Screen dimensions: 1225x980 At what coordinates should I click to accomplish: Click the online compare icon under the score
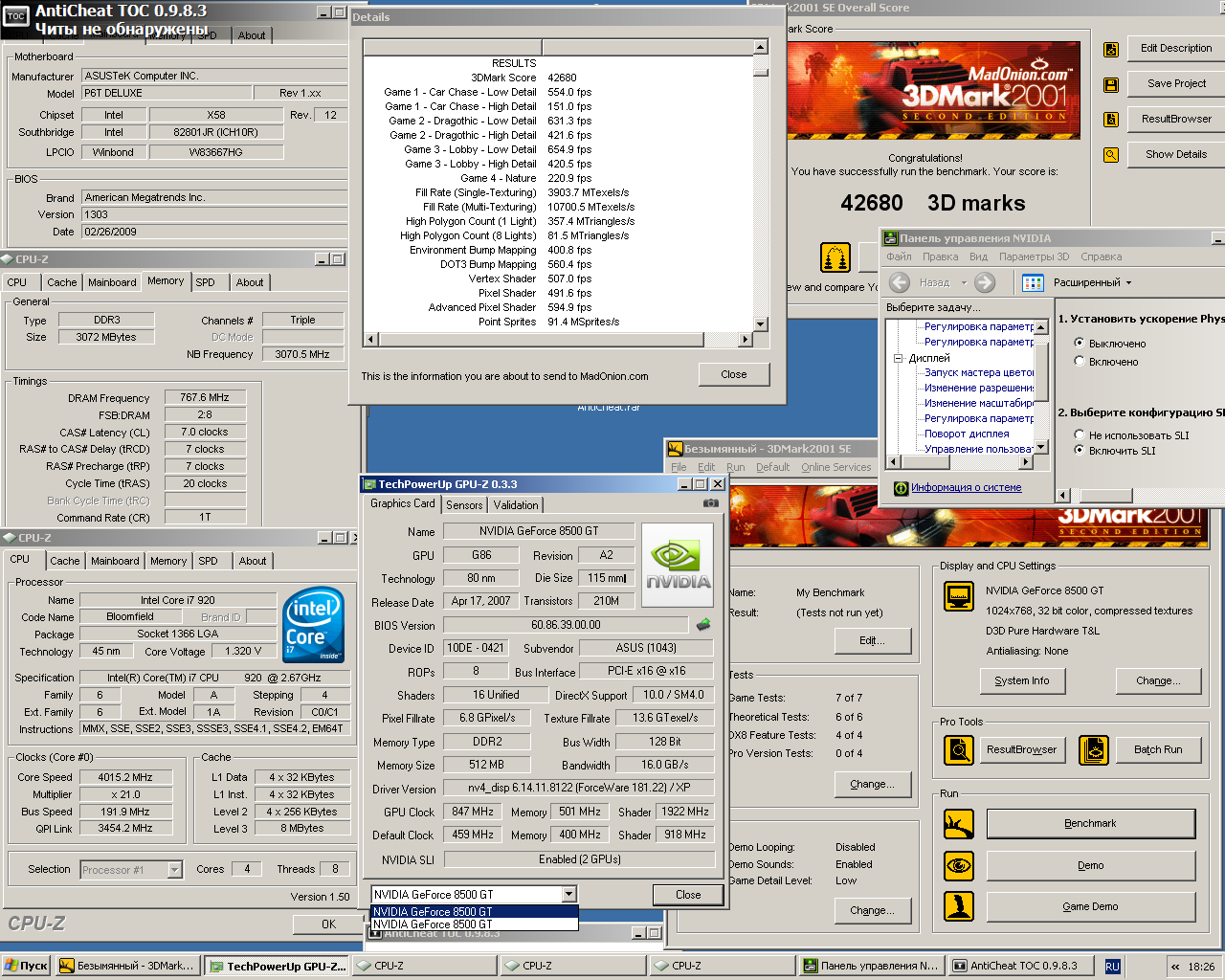[835, 257]
